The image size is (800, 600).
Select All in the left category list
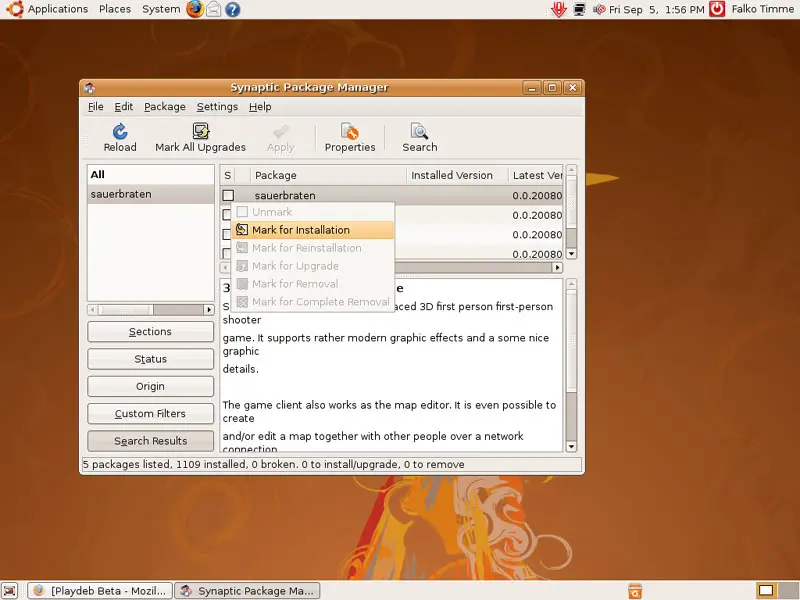coord(151,174)
